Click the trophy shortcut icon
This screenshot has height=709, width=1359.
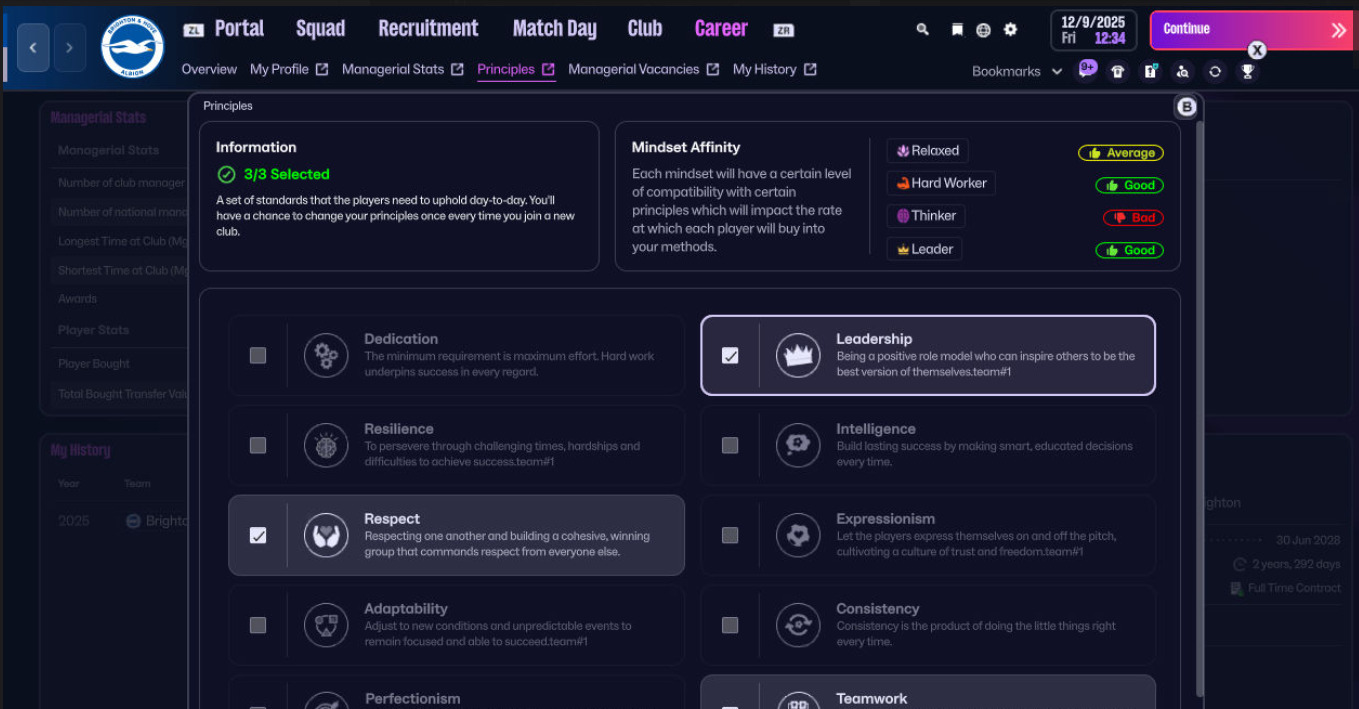[1247, 71]
